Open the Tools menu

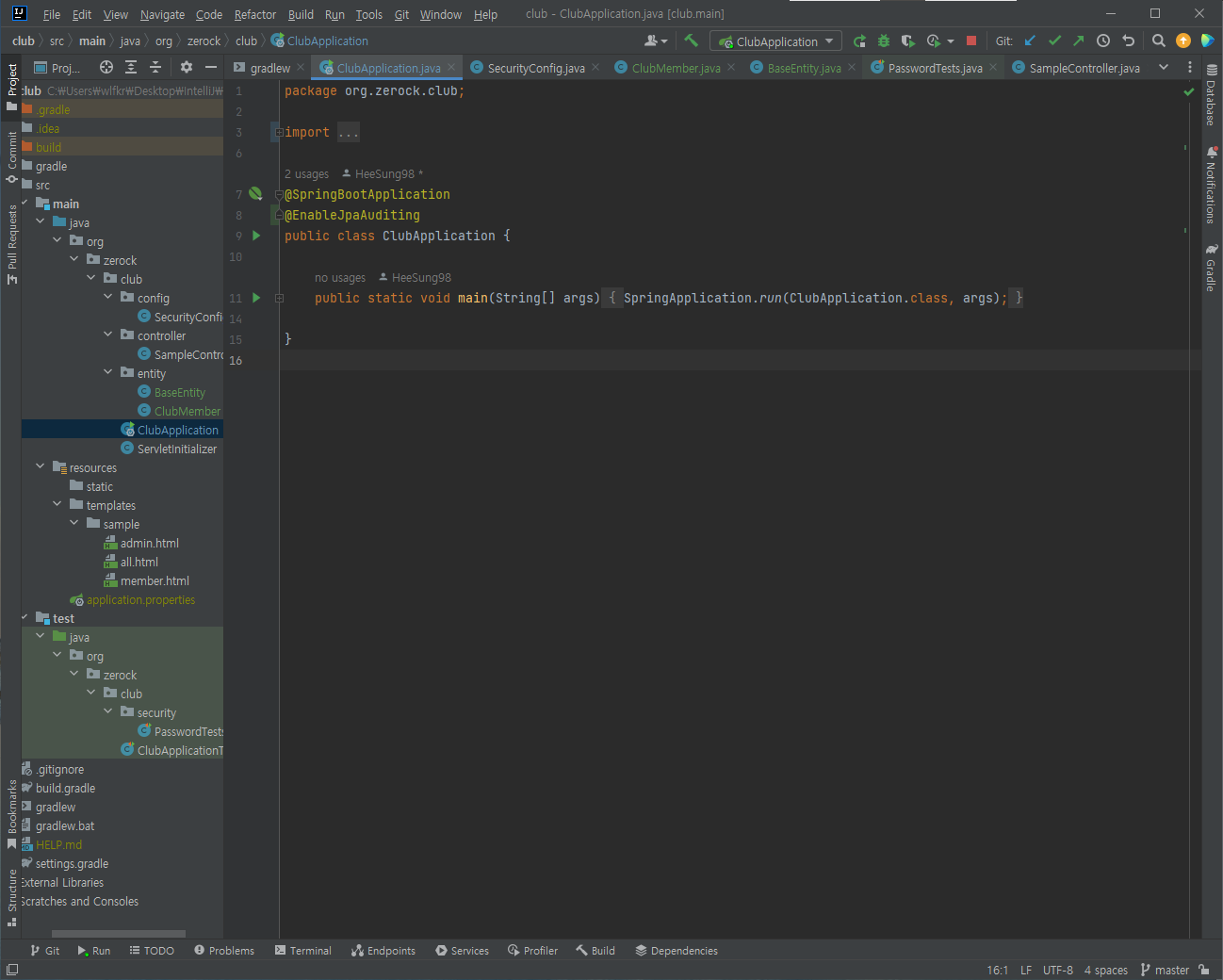[369, 14]
